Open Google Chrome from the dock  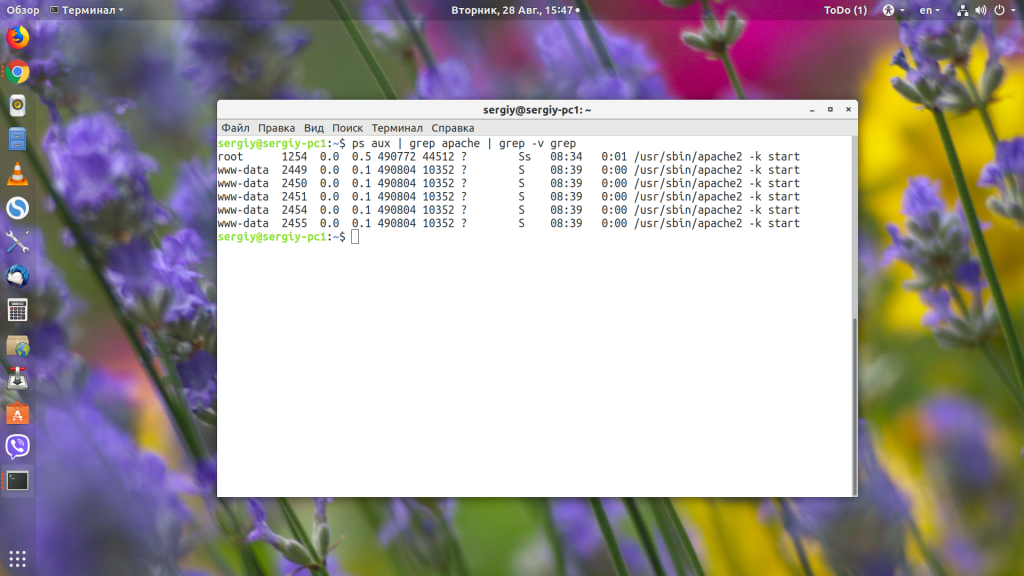pos(18,72)
